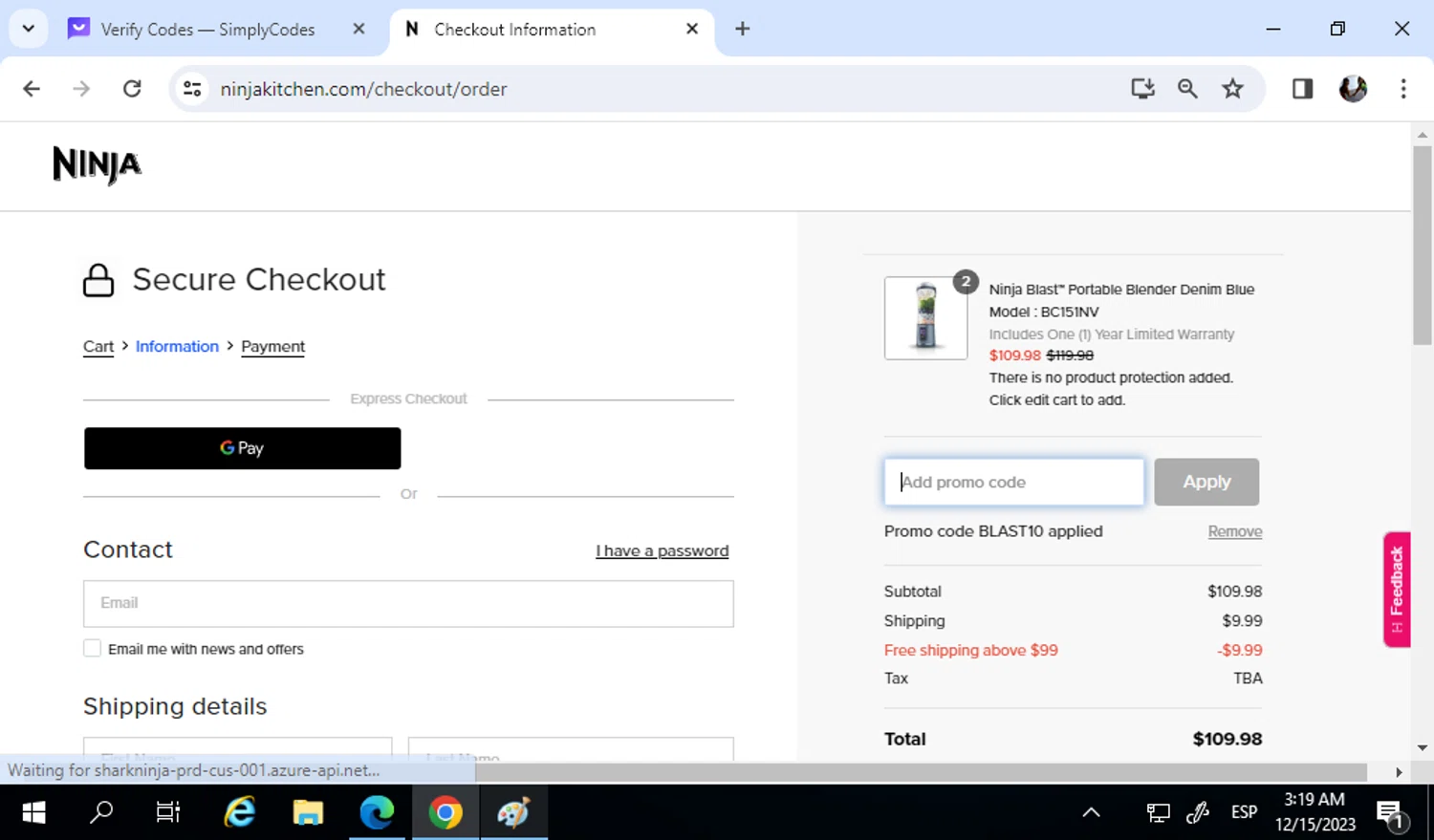This screenshot has height=840, width=1434.
Task: Click the Shipping details heading
Action: pos(175,706)
